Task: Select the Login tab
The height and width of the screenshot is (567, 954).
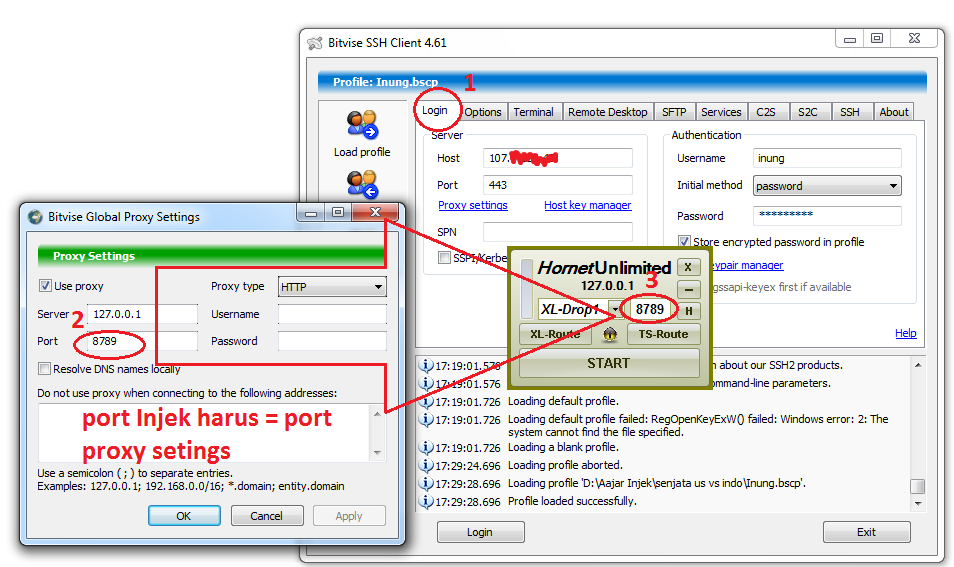Action: click(x=434, y=110)
